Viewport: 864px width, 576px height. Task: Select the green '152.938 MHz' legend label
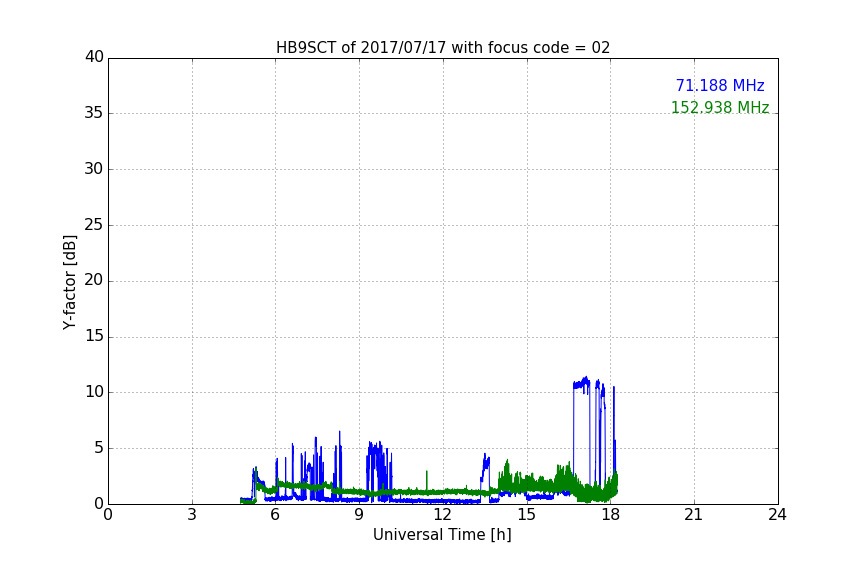(720, 107)
